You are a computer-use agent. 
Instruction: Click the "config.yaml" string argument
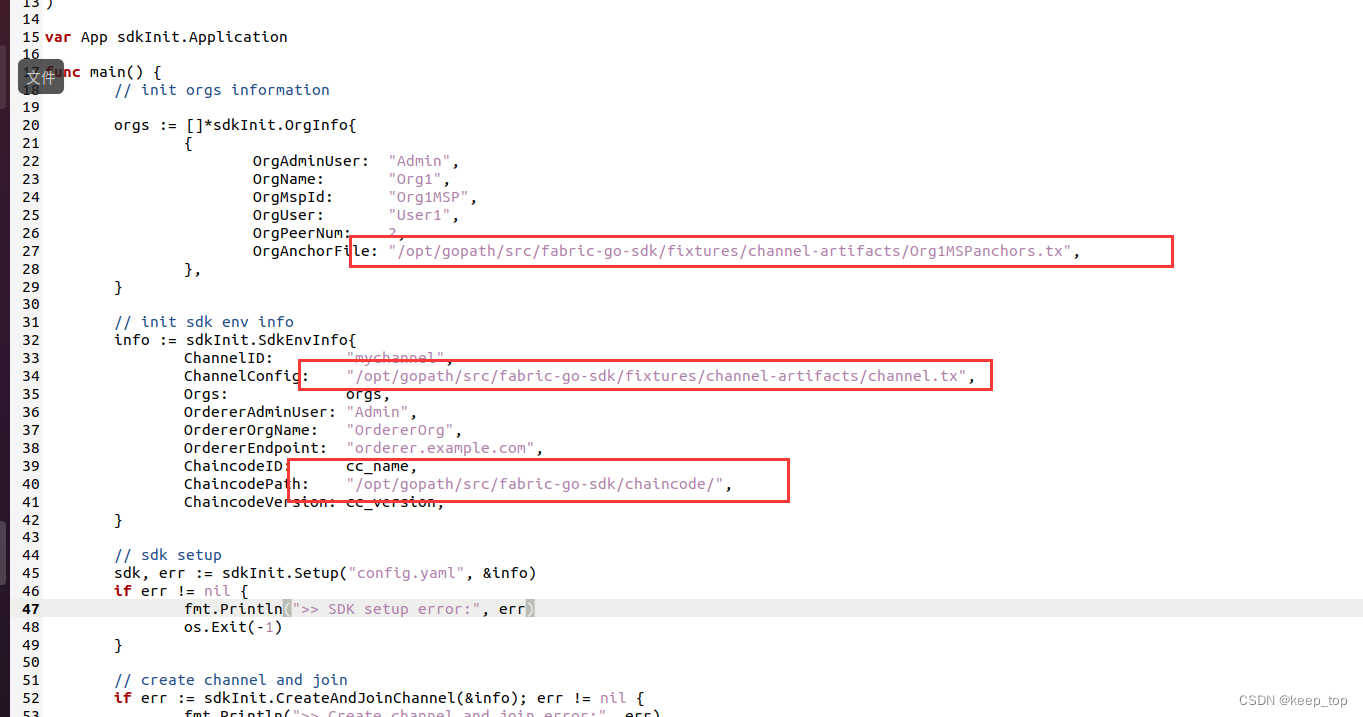(405, 573)
